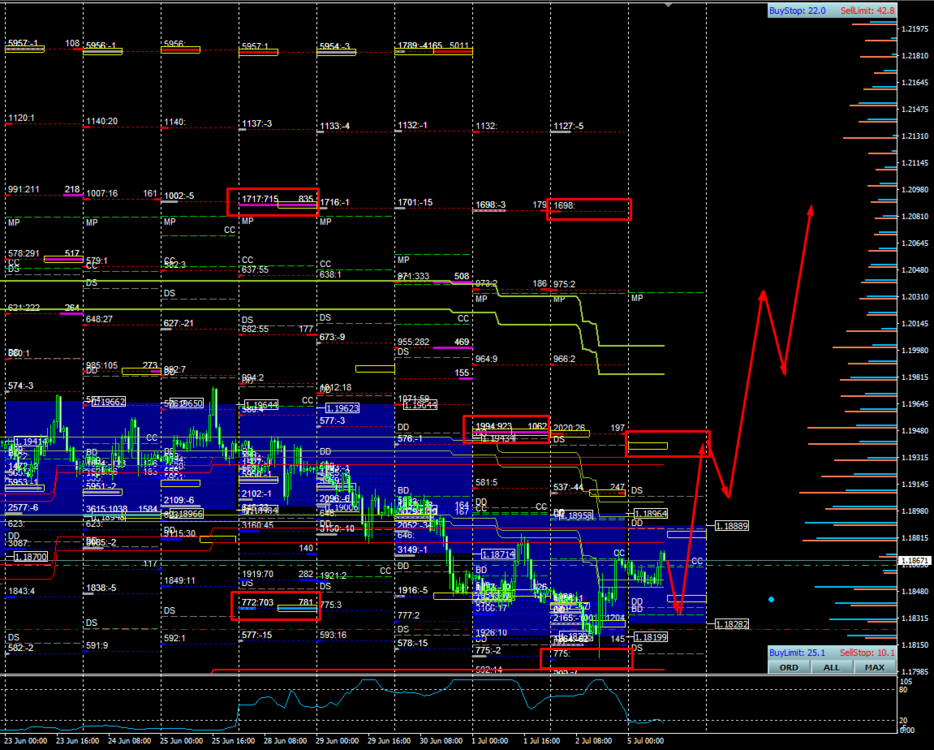Select the 1.18889 price label
This screenshot has width=934, height=750.
click(x=731, y=526)
